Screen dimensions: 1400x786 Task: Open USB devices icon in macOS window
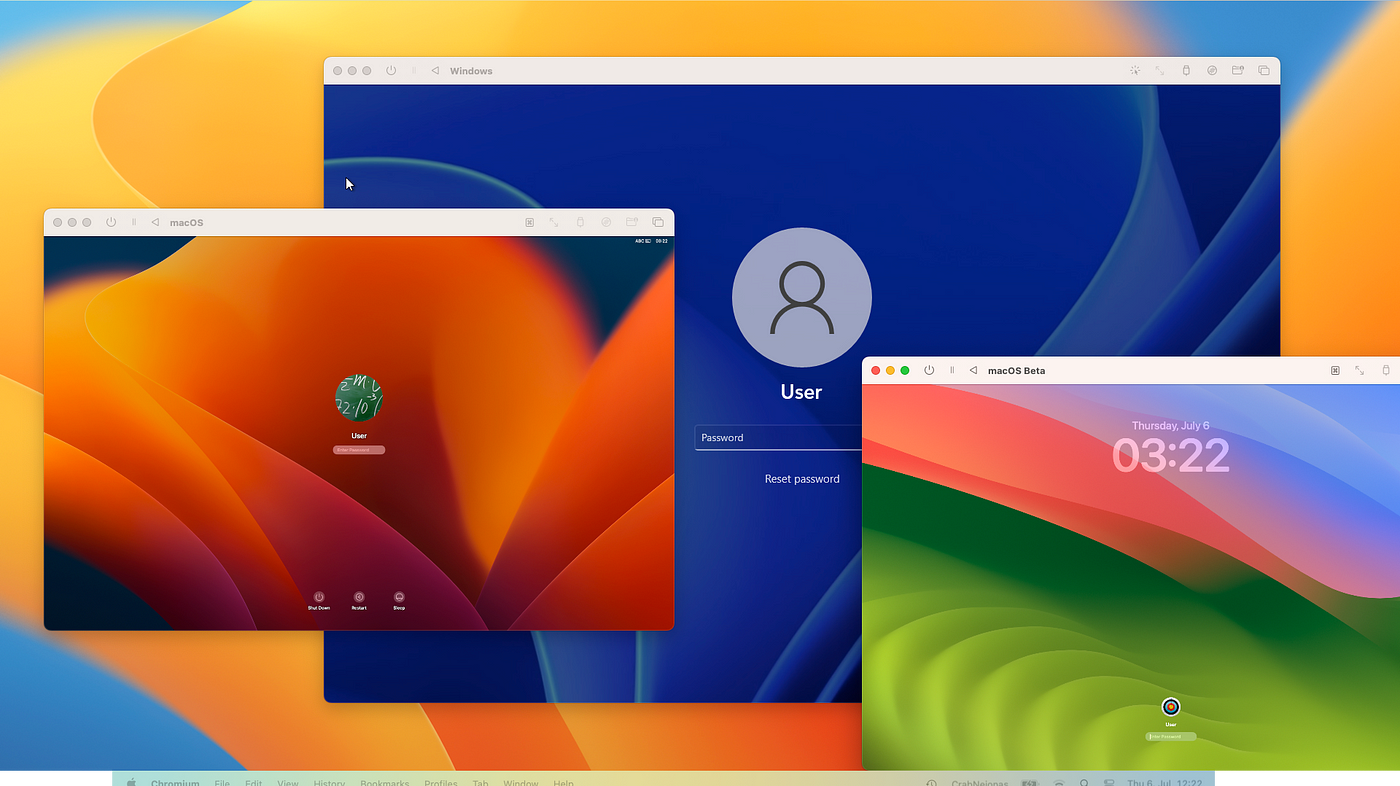(580, 222)
